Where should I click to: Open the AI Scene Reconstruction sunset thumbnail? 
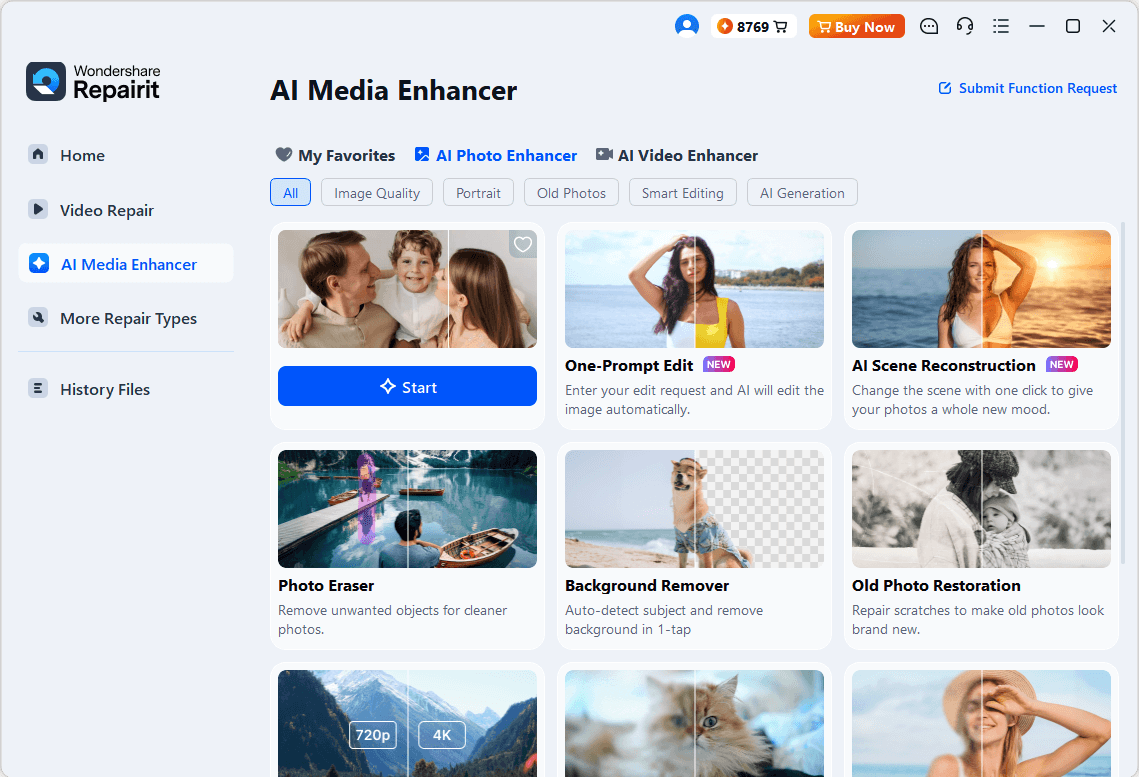click(x=981, y=289)
